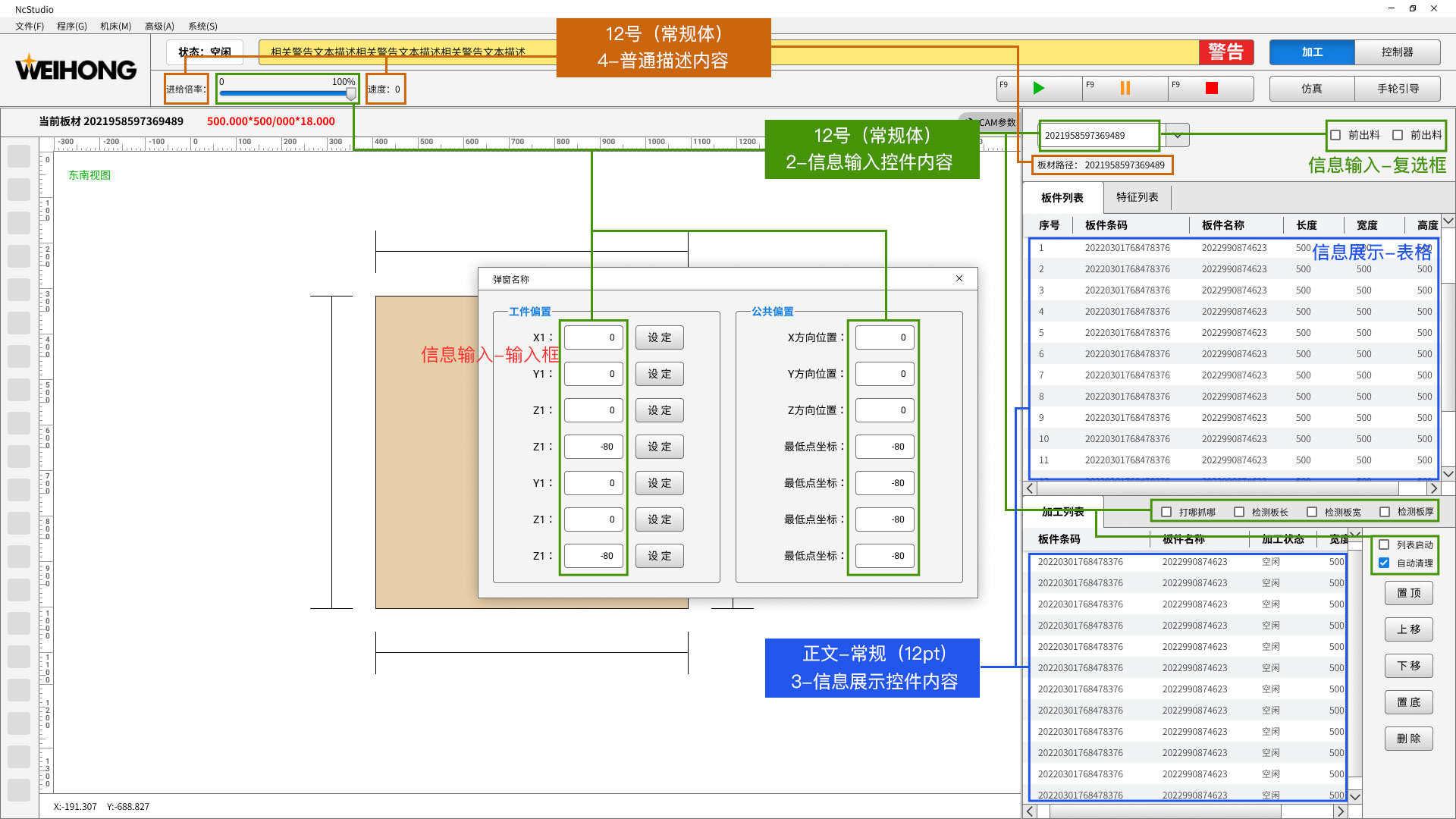Sort by the 板件名称 column header in 板件列表
Screen dimensions: 1456x819
tap(1222, 225)
